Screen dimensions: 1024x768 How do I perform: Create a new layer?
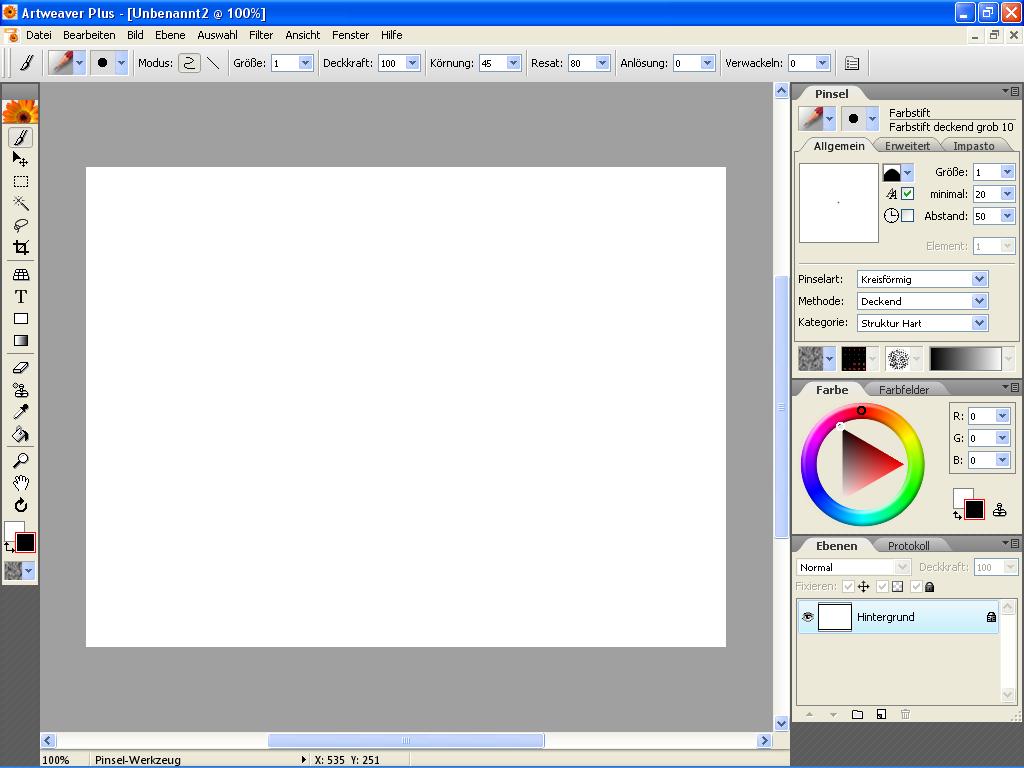click(x=882, y=714)
